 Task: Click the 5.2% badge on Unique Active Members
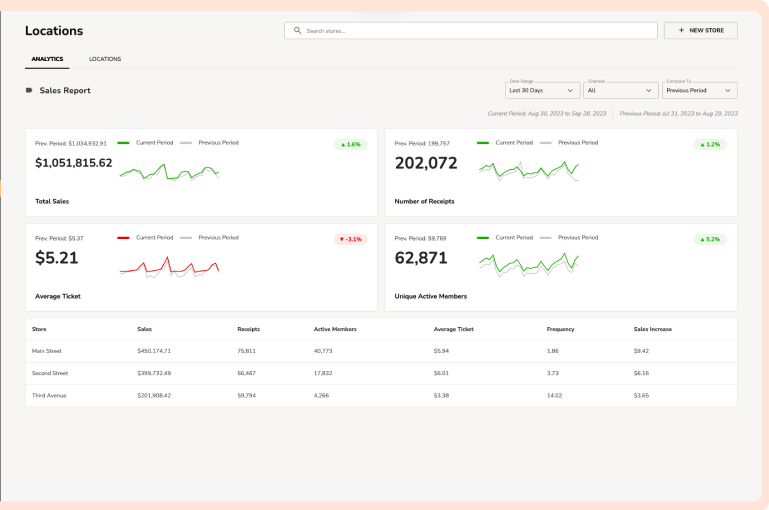coord(710,239)
